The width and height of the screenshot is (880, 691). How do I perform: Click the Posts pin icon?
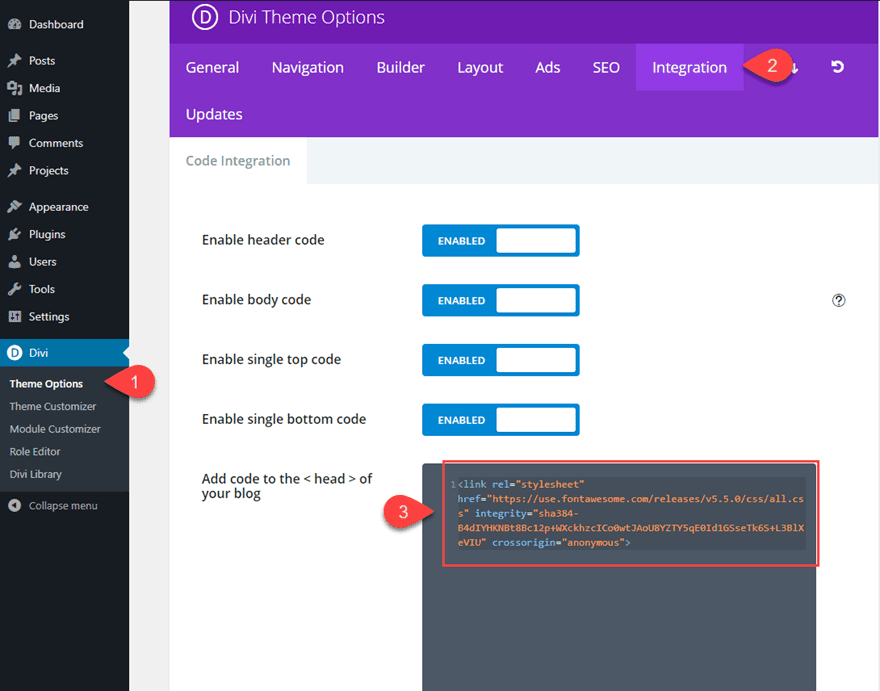(x=15, y=60)
